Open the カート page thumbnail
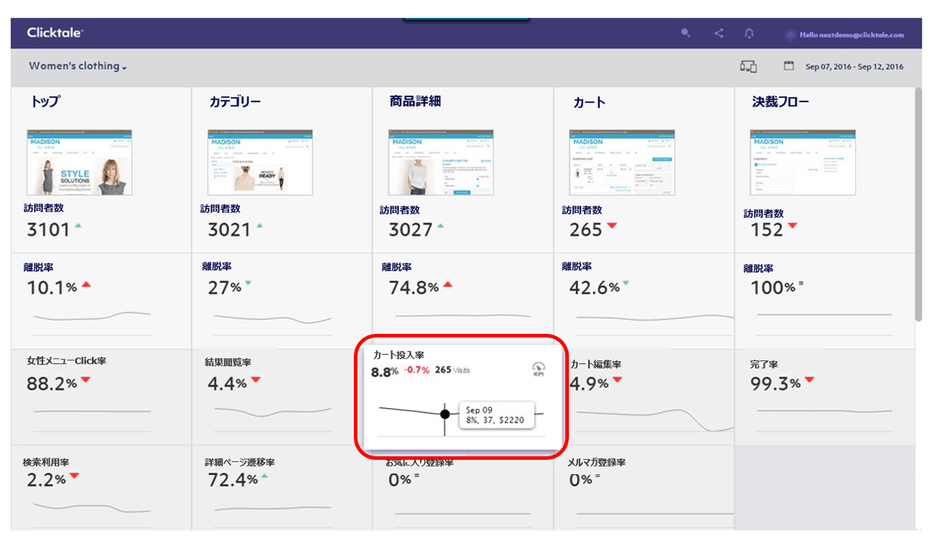 [622, 162]
